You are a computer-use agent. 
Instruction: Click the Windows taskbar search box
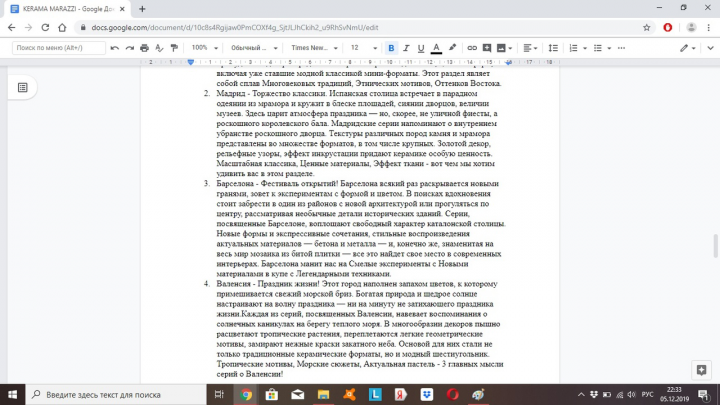116,394
